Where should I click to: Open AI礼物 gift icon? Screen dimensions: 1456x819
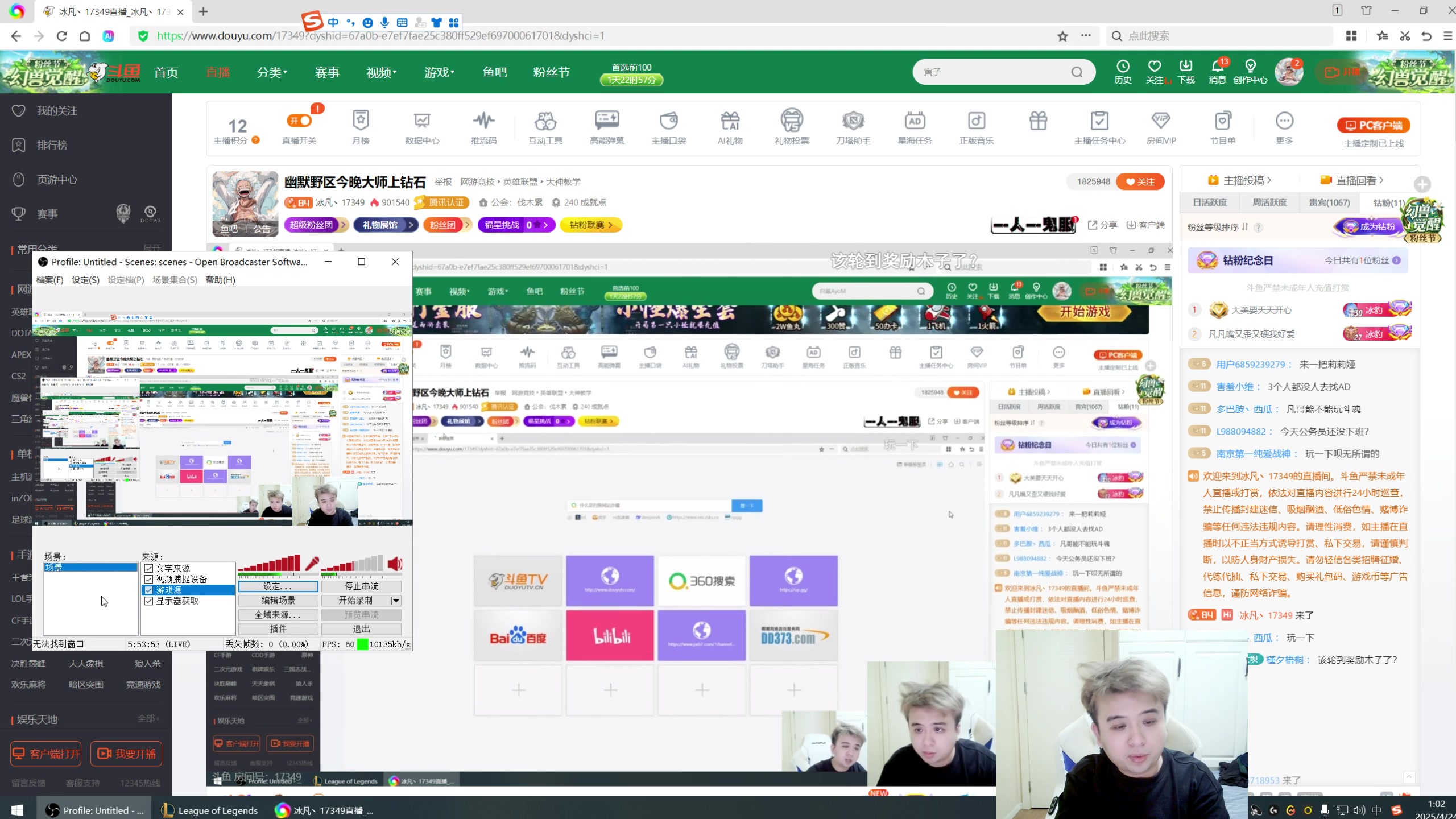(730, 127)
